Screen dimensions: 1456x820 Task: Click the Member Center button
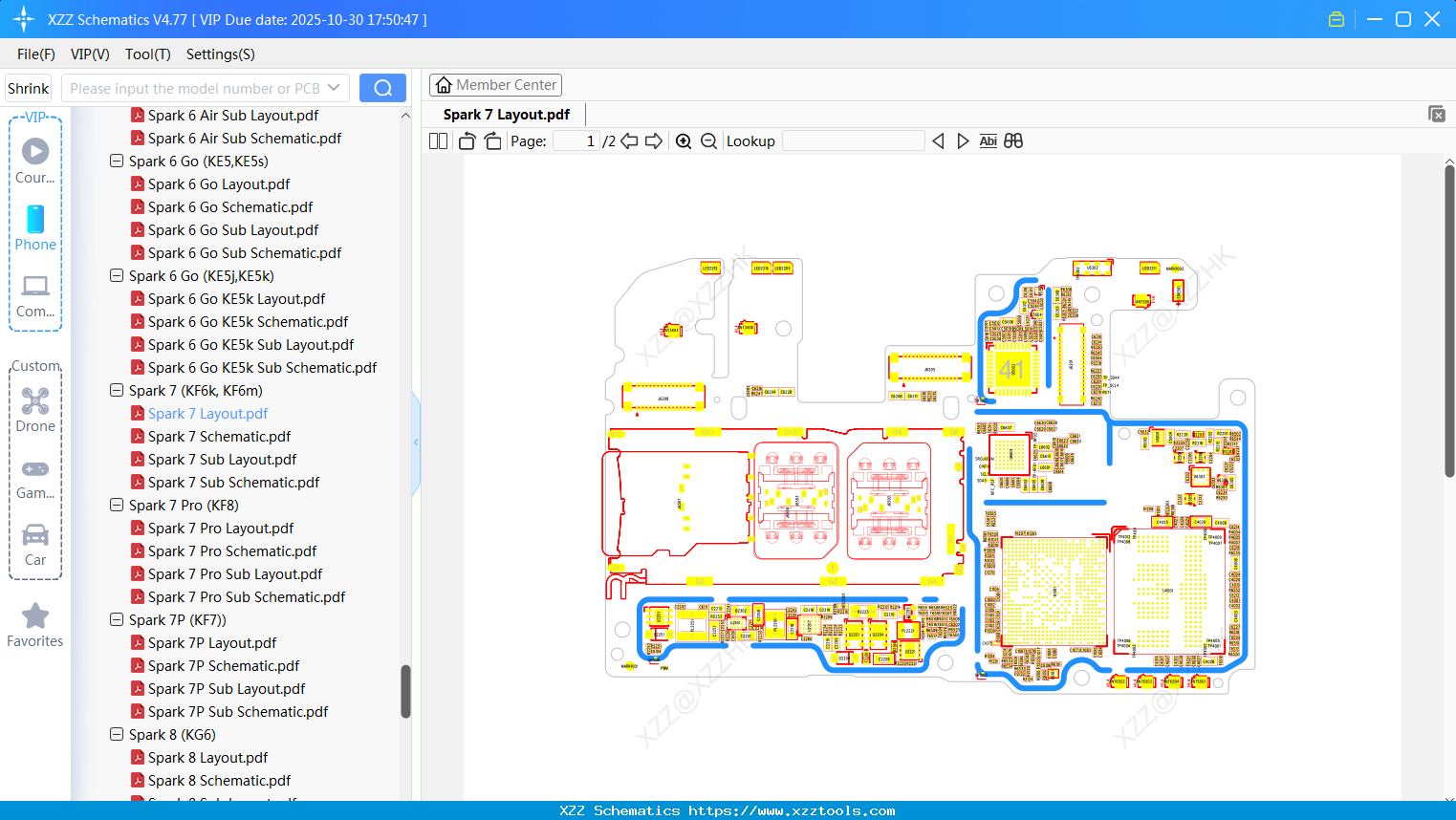[495, 84]
